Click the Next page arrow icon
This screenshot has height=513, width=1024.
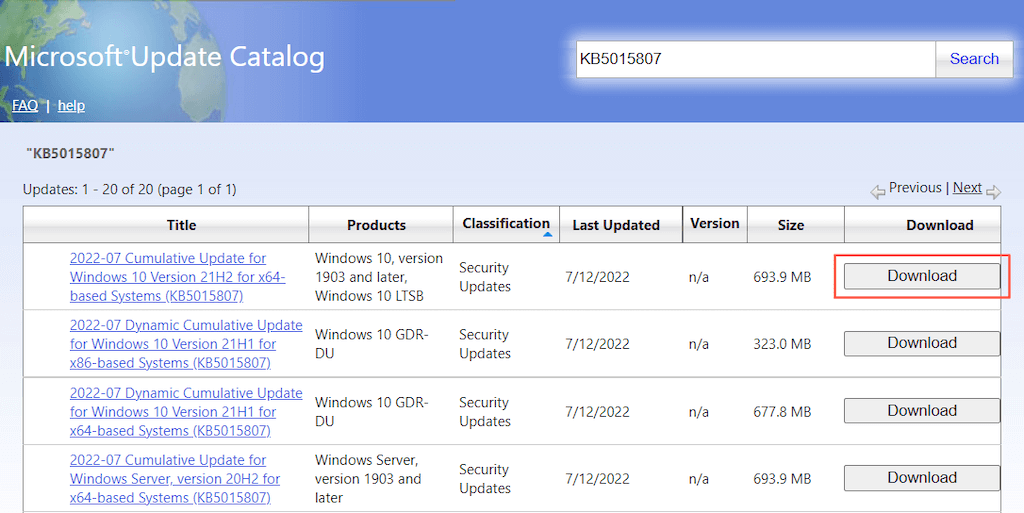tap(993, 190)
